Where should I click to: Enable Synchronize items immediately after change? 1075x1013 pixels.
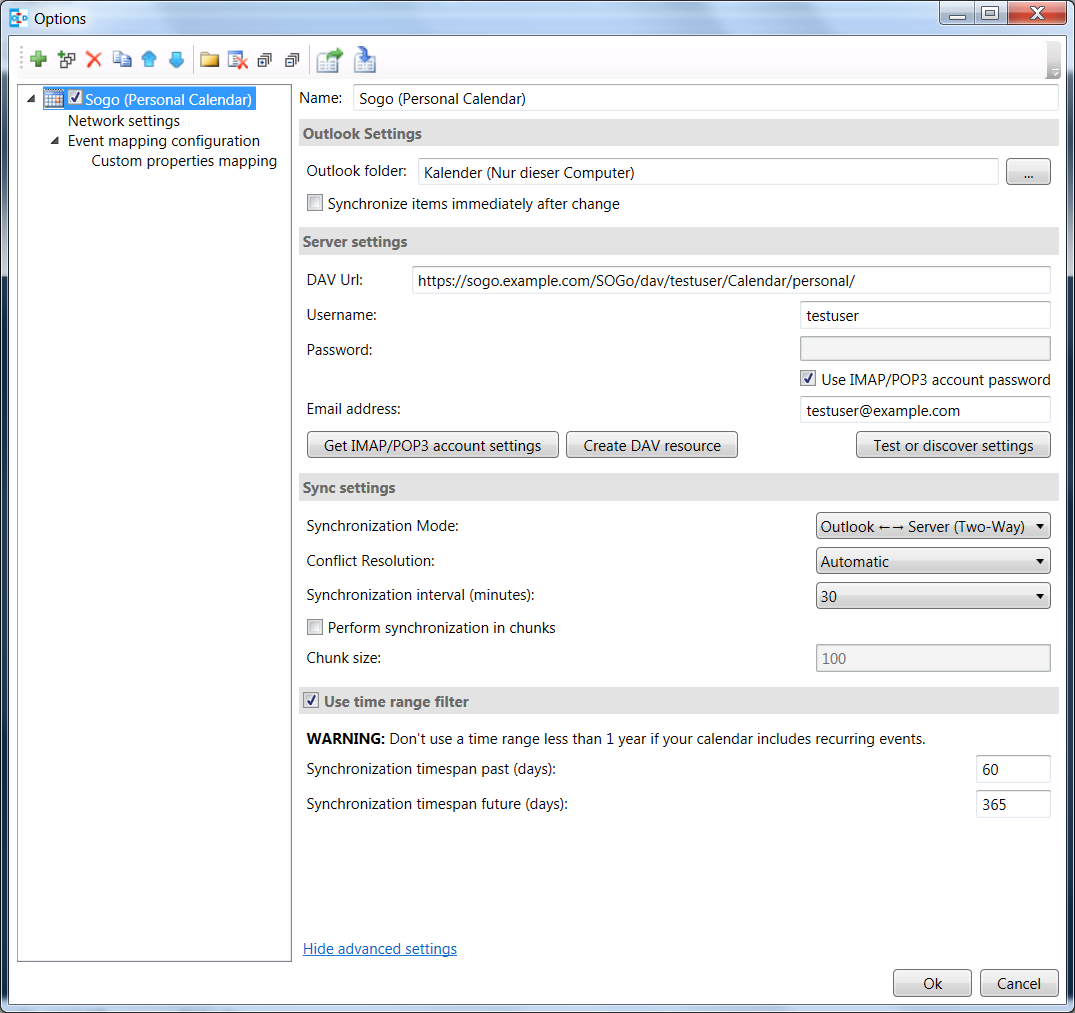(315, 203)
